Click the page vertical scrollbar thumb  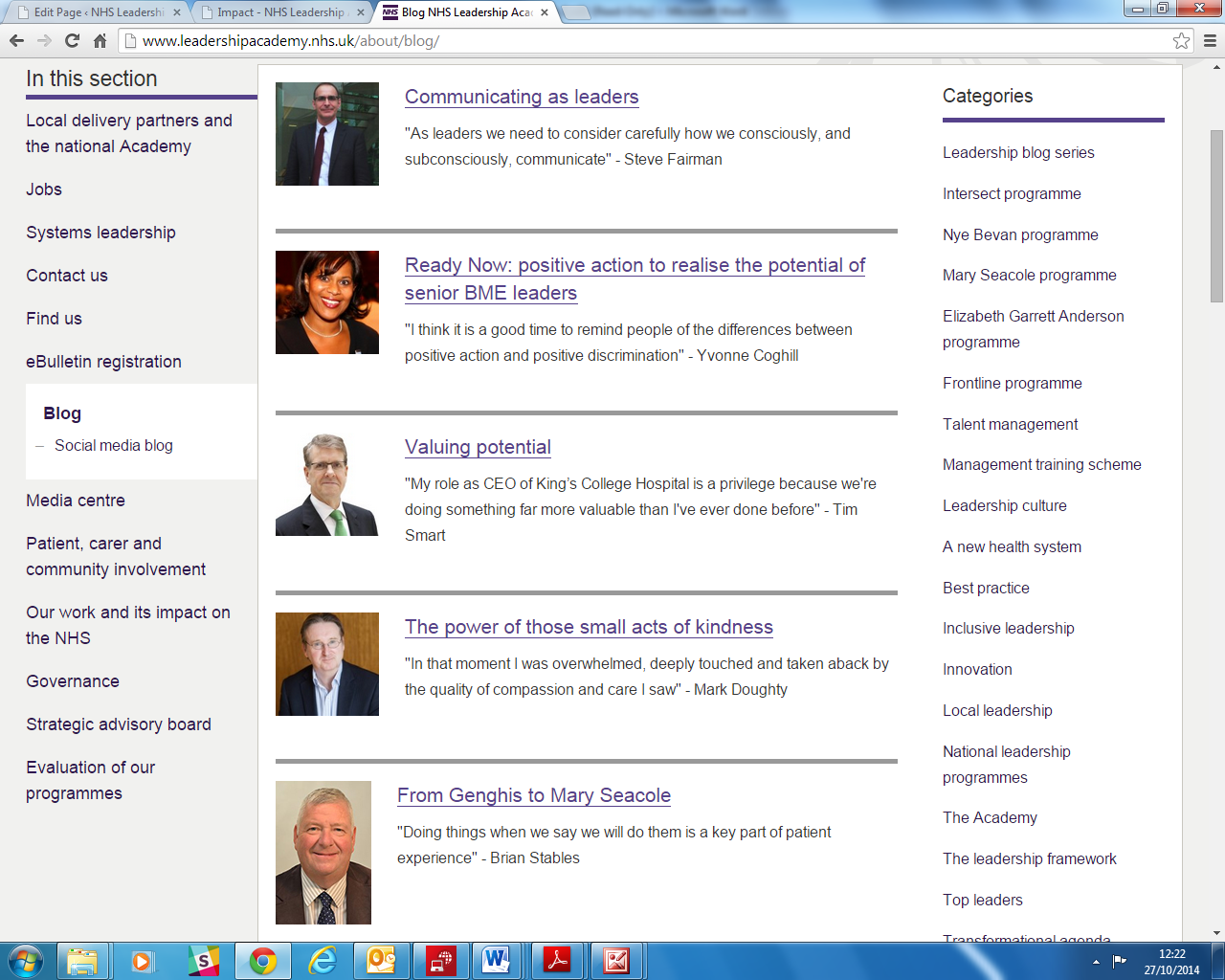(1216, 215)
